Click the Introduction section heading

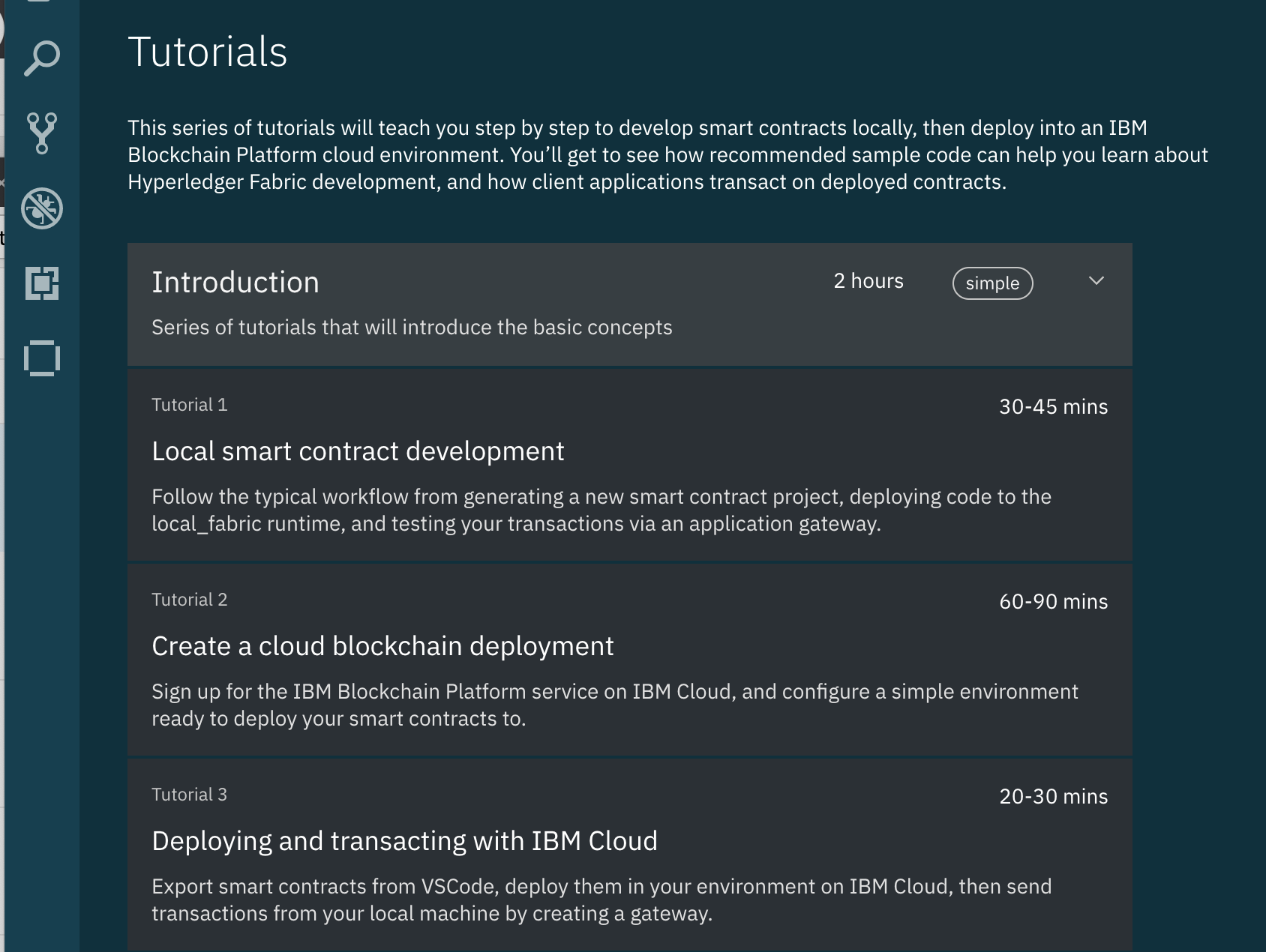pyautogui.click(x=235, y=283)
